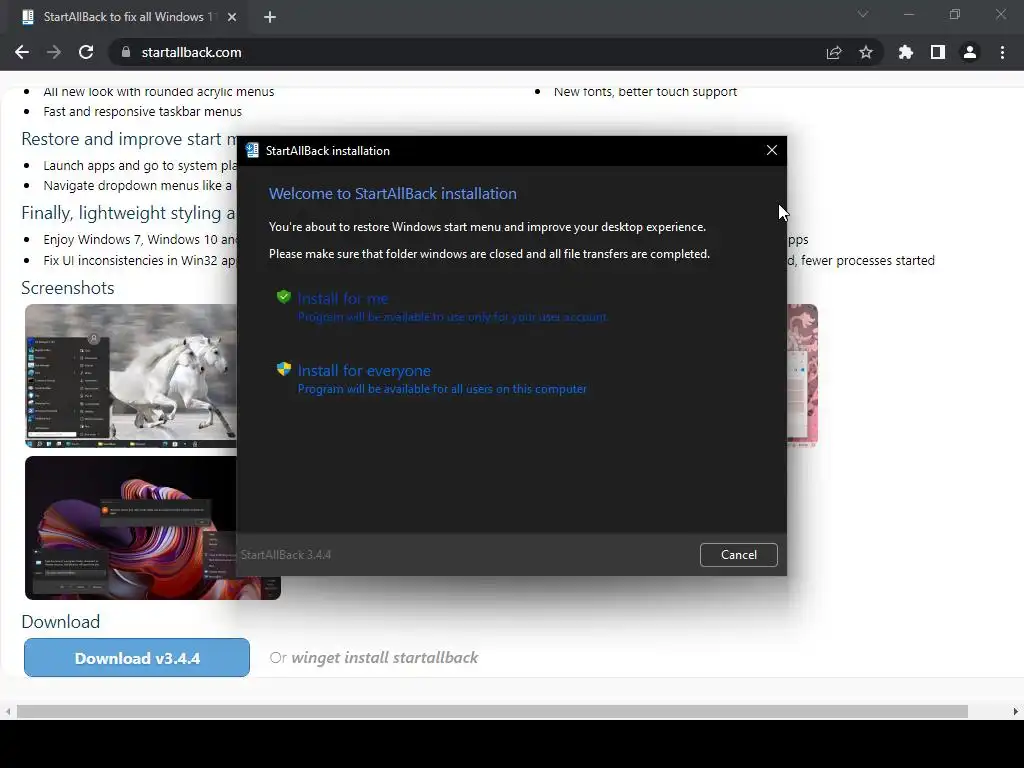This screenshot has width=1024, height=768.
Task: Click the winget install startallback text
Action: click(x=385, y=658)
